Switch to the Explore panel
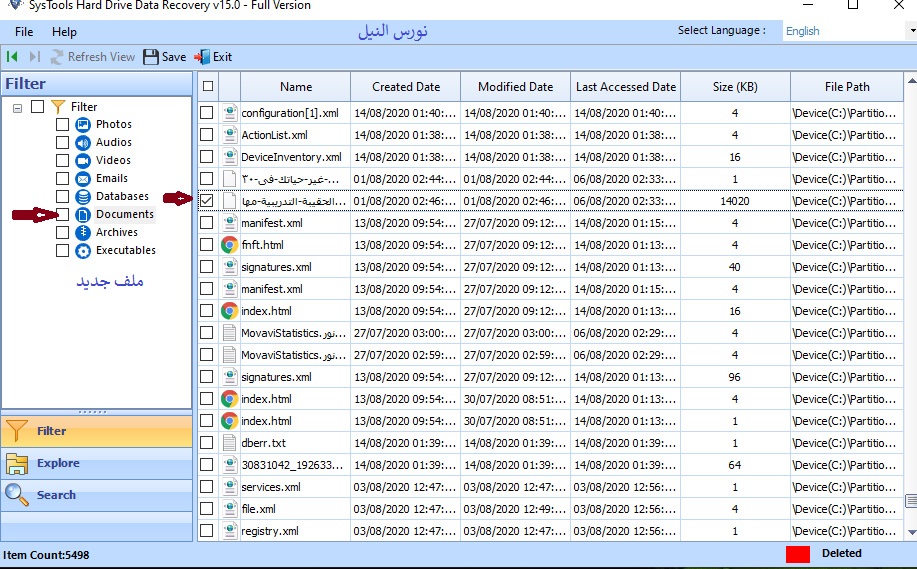 58,463
